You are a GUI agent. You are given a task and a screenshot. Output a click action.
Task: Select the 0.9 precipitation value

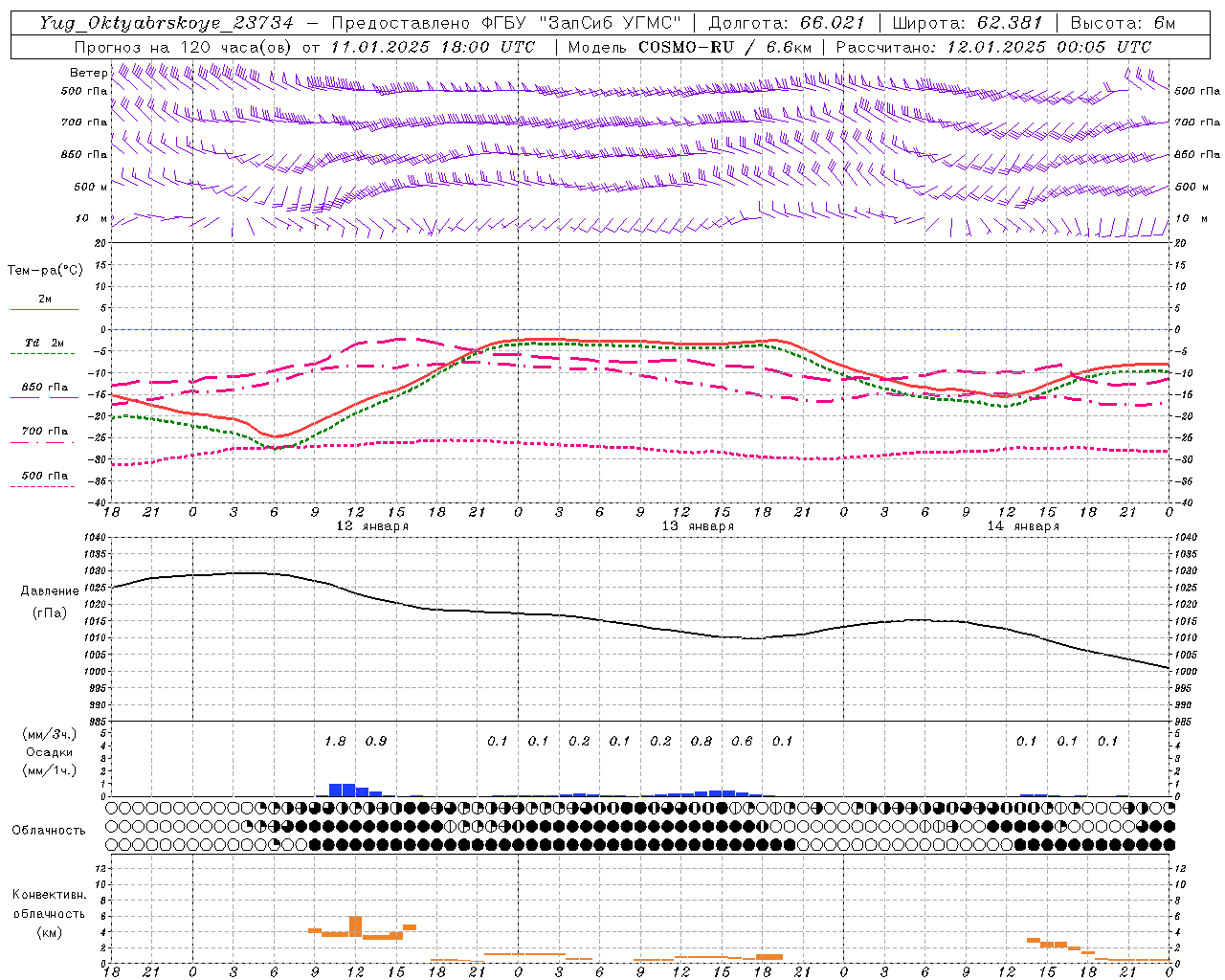(376, 742)
